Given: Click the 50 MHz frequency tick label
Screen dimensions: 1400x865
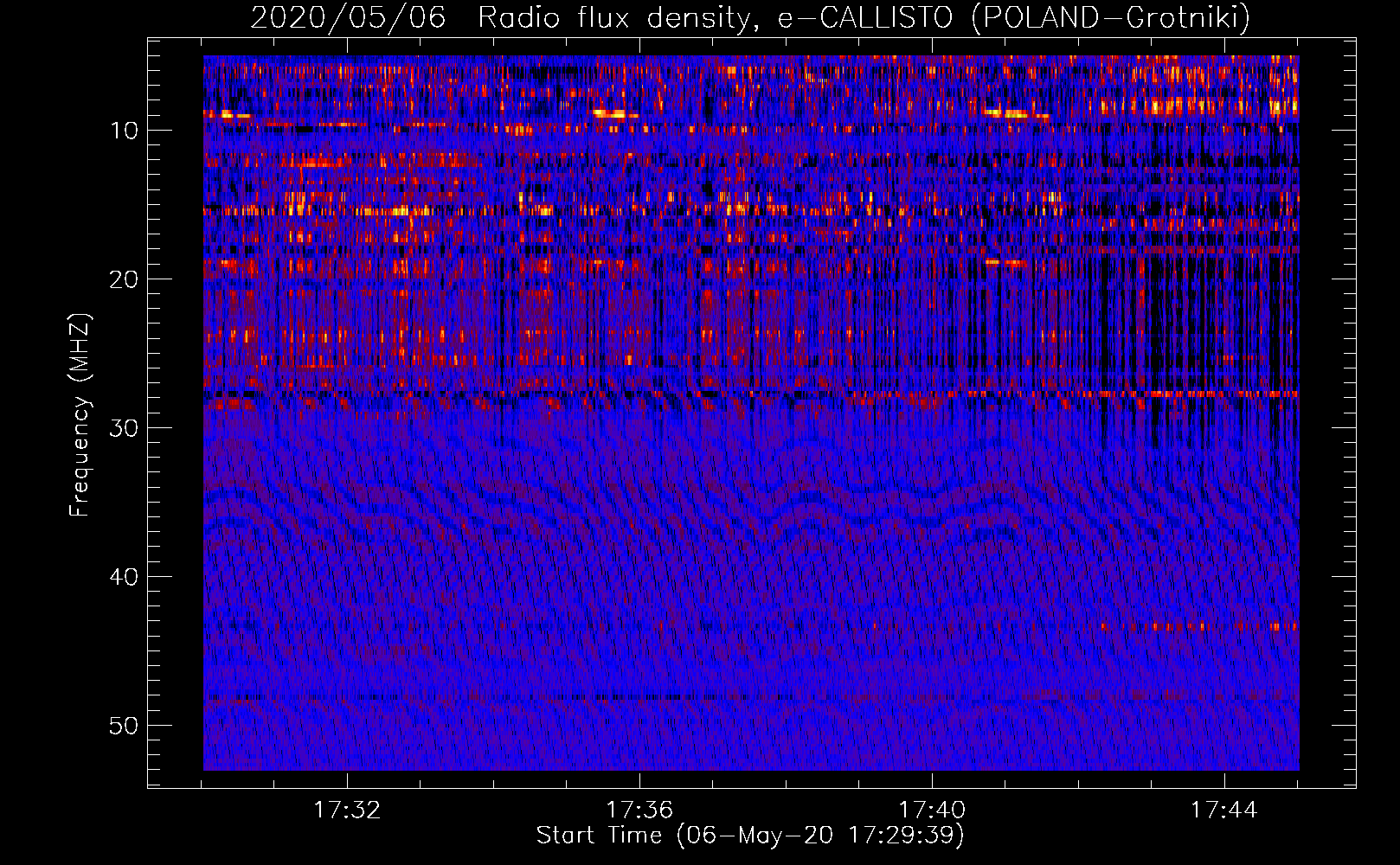Looking at the screenshot, I should click(x=125, y=726).
